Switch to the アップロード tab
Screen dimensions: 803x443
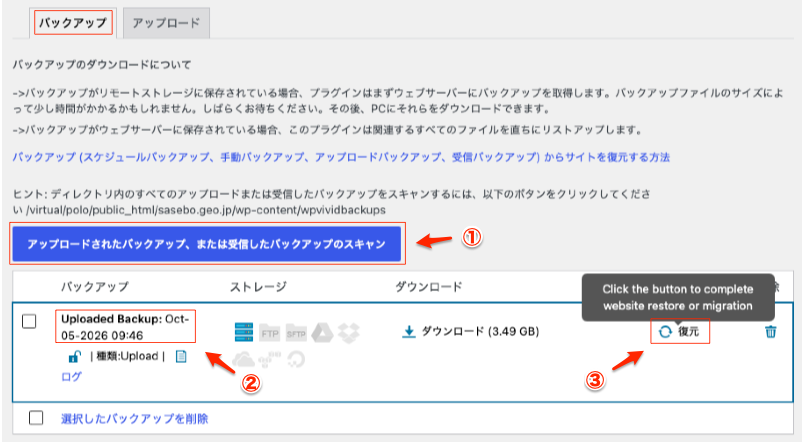click(x=166, y=23)
